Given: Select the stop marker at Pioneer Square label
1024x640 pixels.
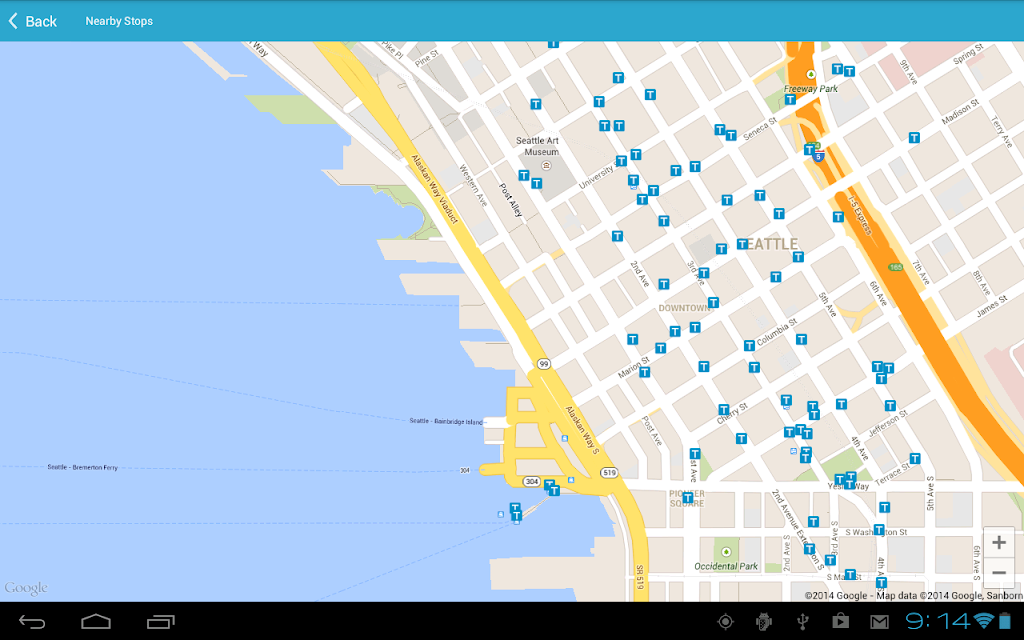Looking at the screenshot, I should click(688, 498).
